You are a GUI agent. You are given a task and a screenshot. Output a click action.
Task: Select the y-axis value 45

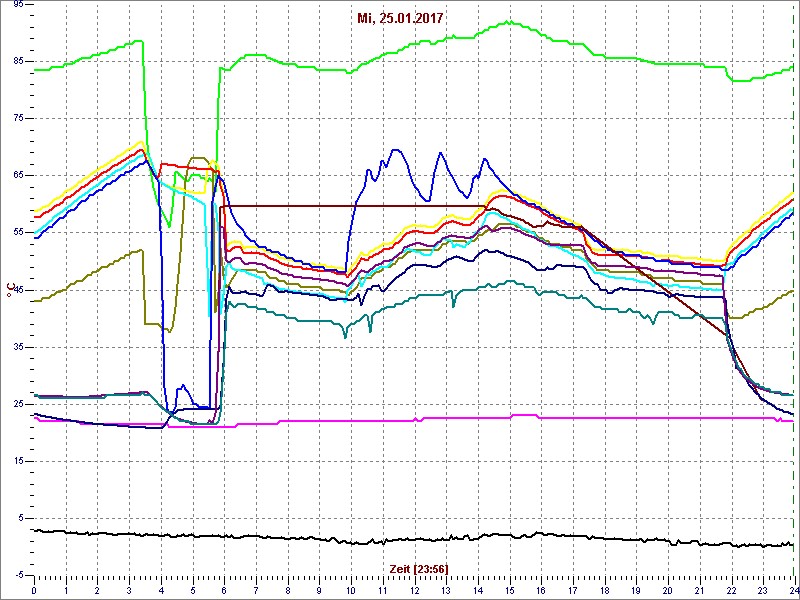pyautogui.click(x=17, y=290)
